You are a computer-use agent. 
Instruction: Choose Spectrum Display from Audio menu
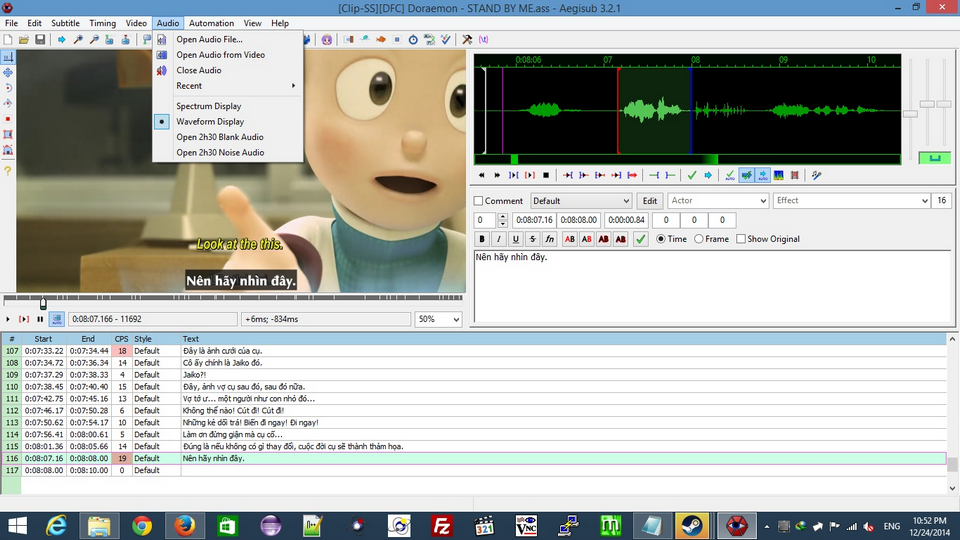pos(208,106)
